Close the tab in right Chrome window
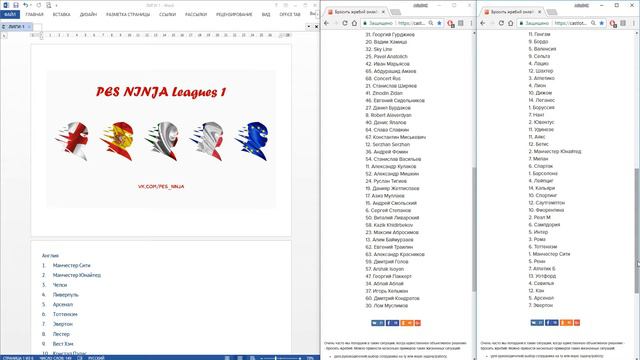640x360 pixels. tap(540, 12)
